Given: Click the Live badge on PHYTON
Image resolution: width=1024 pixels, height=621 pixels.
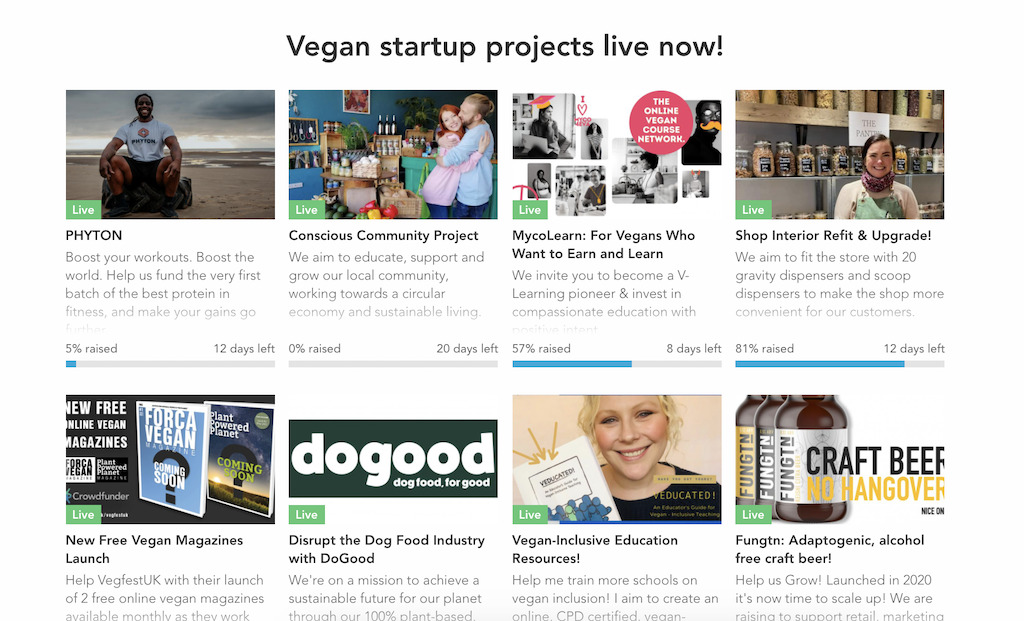Looking at the screenshot, I should (x=84, y=210).
